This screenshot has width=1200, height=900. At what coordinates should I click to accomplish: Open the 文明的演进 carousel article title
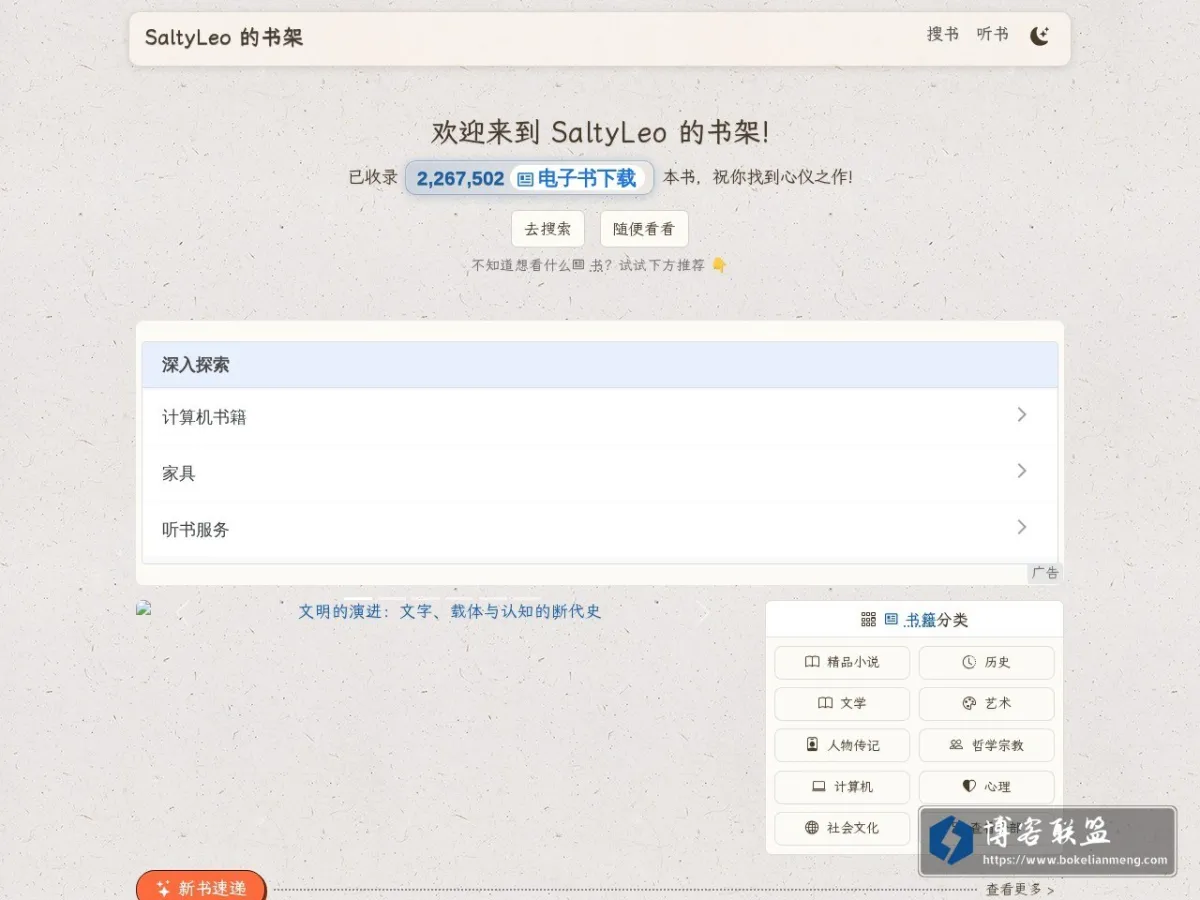point(450,611)
